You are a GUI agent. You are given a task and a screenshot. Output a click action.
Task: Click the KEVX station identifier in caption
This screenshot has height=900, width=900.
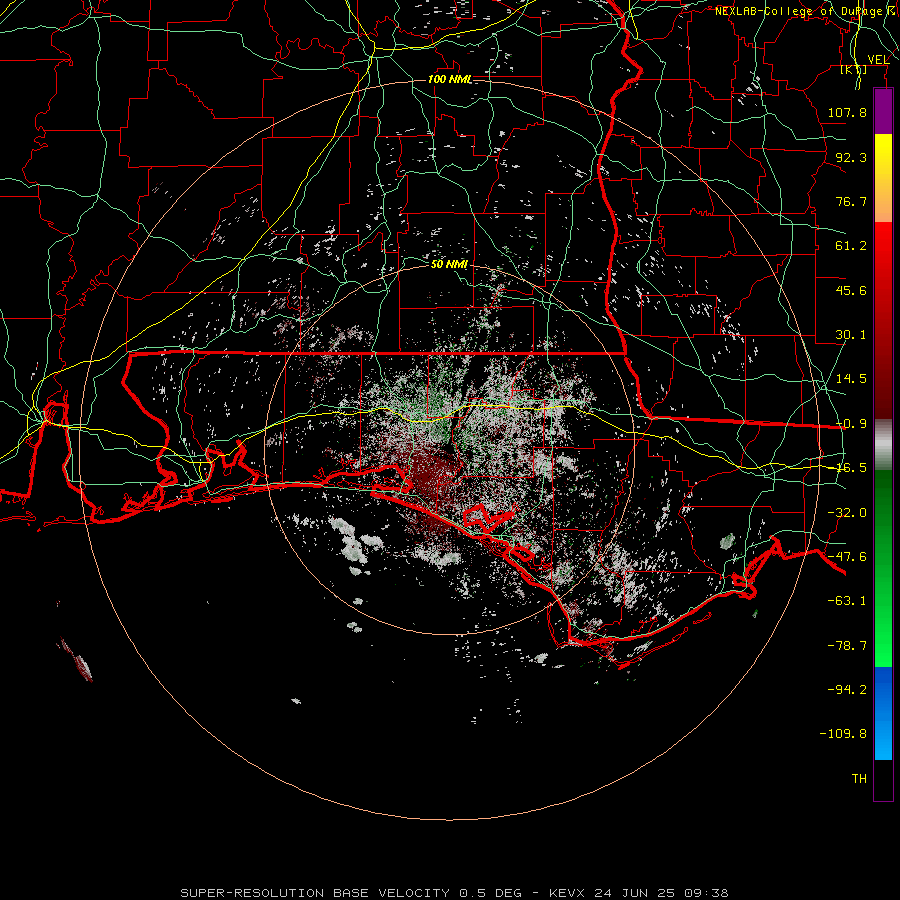(x=566, y=893)
